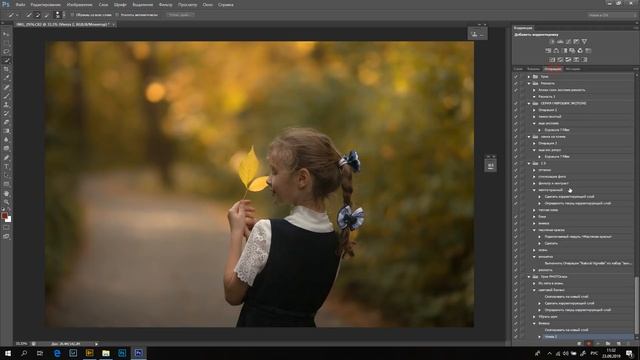Select the Crop tool
This screenshot has width=640, height=360.
tap(6, 69)
